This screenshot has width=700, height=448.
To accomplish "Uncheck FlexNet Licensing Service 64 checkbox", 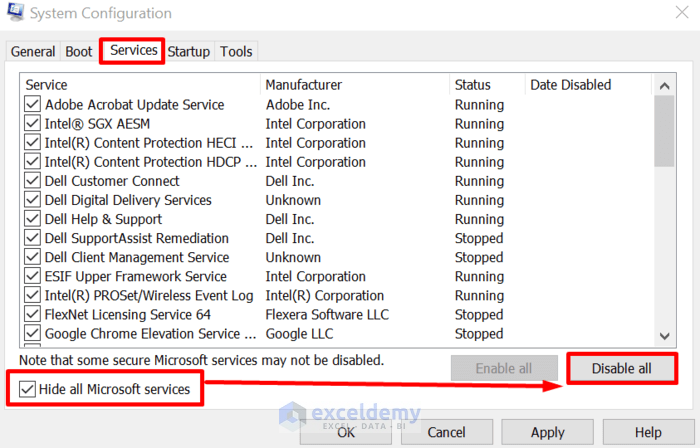I will click(x=32, y=315).
